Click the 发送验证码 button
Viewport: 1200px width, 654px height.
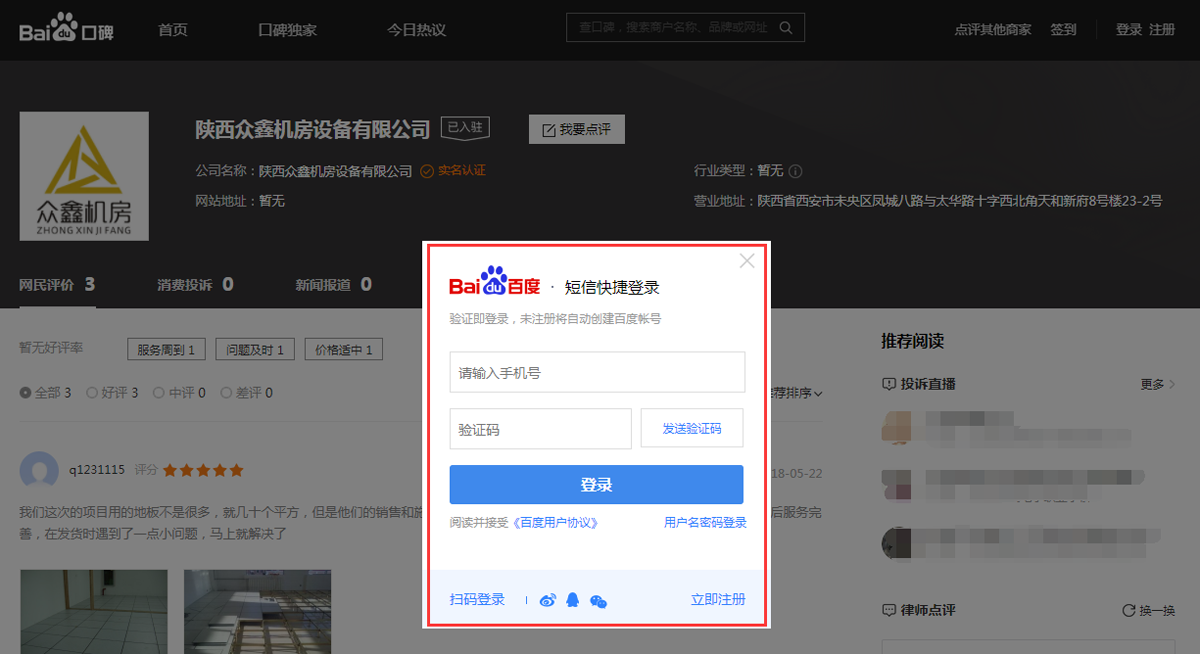[x=691, y=428]
